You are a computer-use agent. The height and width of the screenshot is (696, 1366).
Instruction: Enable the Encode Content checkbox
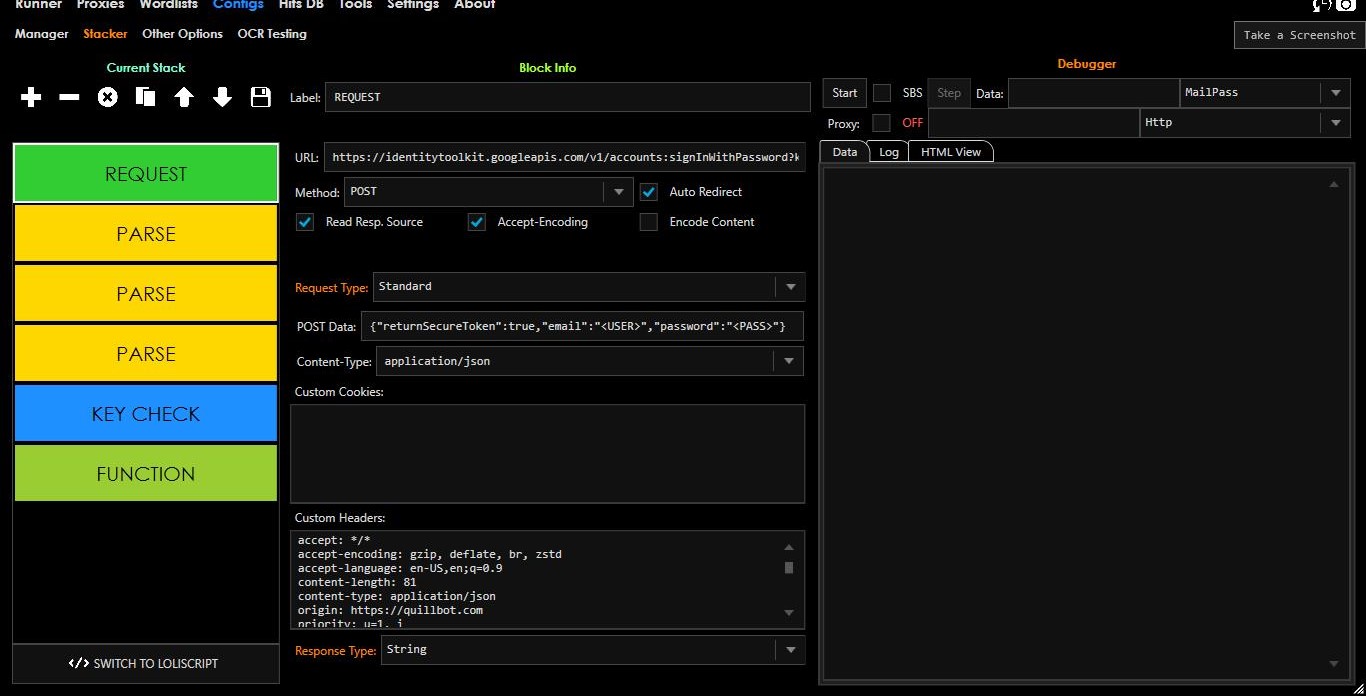coord(649,222)
